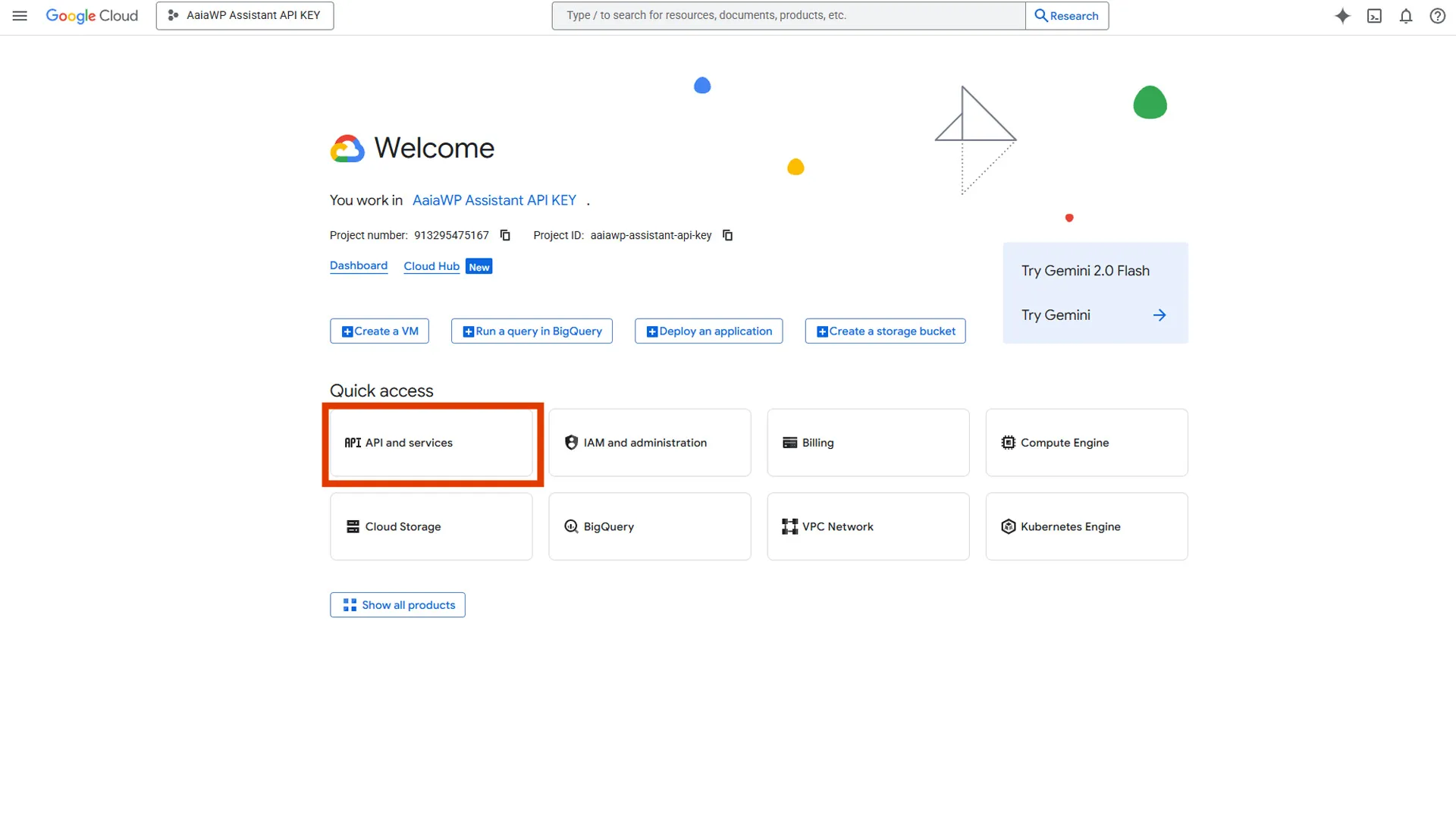1456x819 pixels.
Task: Open API and services card
Action: coord(431,443)
